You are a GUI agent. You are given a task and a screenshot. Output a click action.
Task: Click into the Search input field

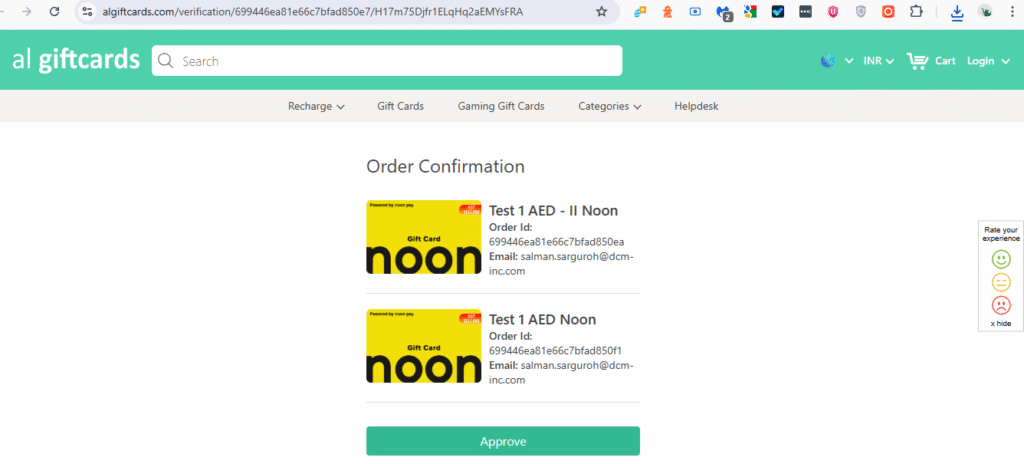[400, 61]
